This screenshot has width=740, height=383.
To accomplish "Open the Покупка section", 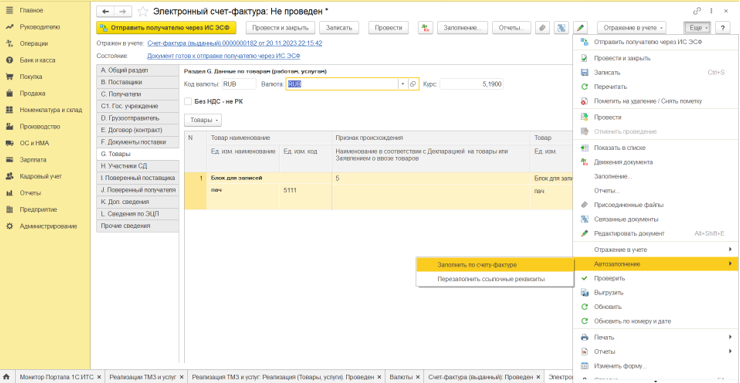I will 31,76.
